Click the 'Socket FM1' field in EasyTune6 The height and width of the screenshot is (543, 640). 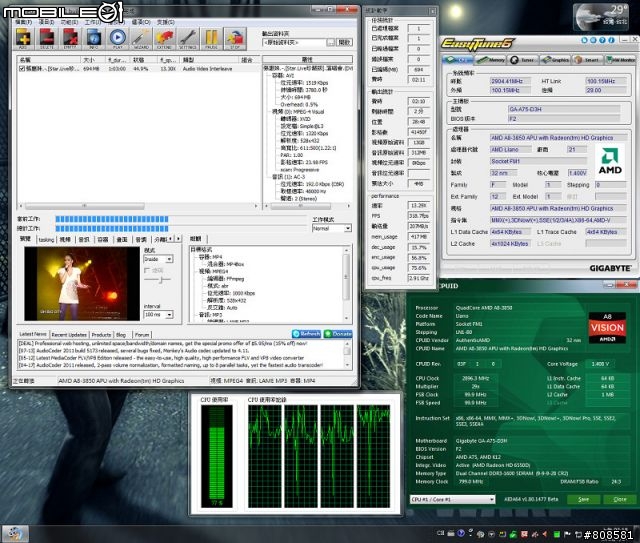(x=538, y=161)
